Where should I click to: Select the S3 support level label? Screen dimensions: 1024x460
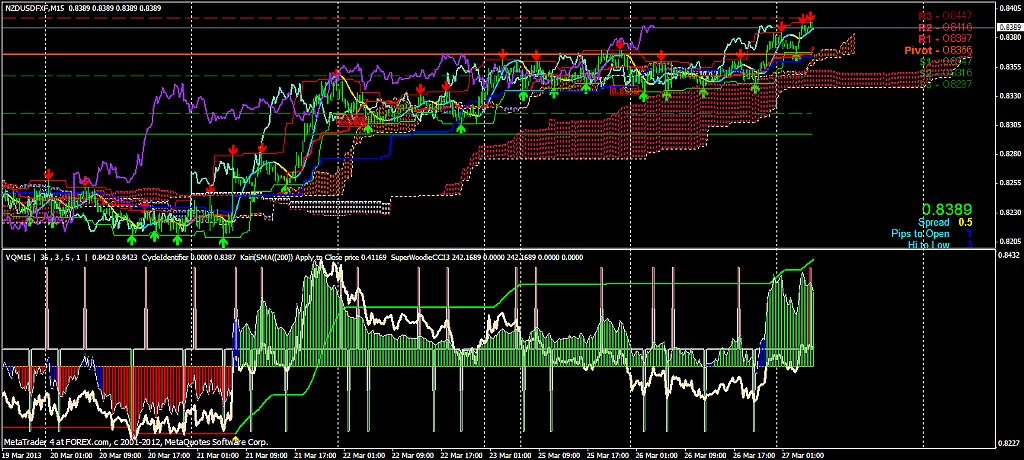coord(945,84)
